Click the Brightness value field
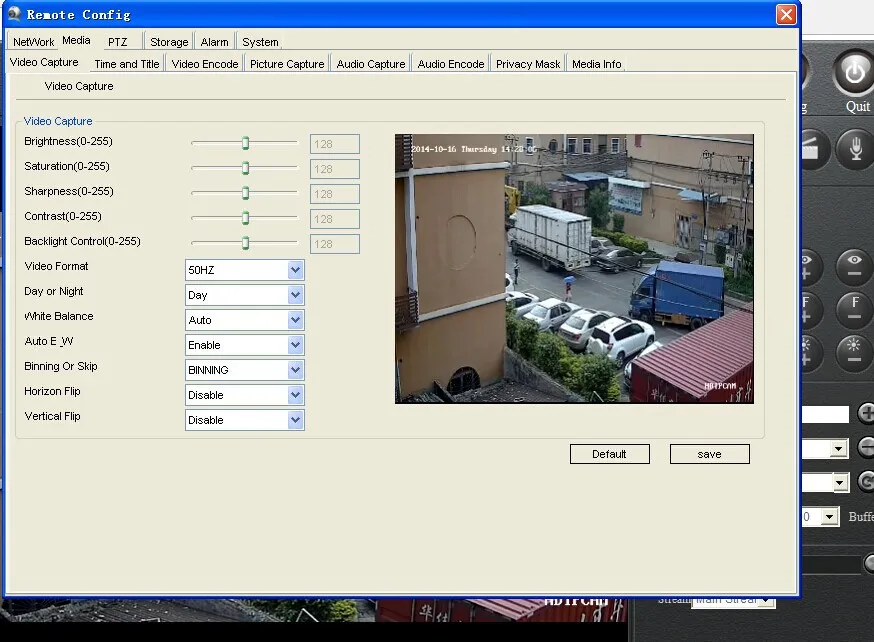 (x=334, y=144)
